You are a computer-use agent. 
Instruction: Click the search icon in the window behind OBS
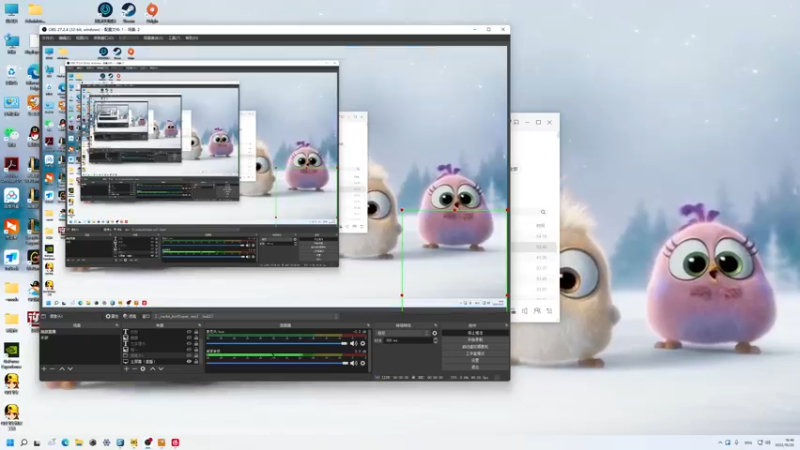click(x=543, y=212)
